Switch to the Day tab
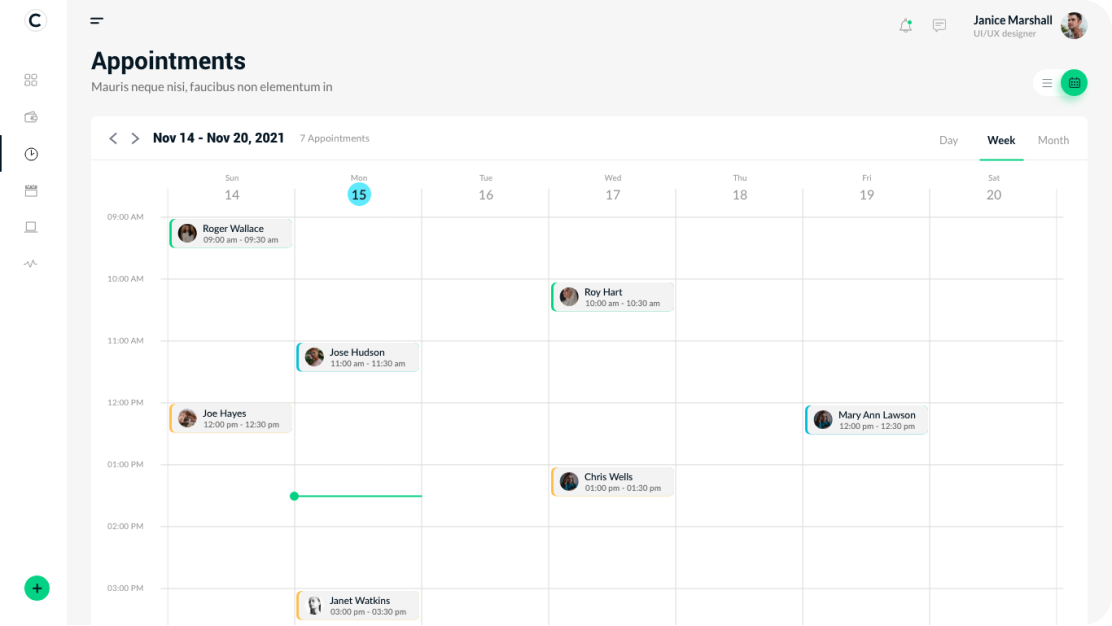 (948, 140)
